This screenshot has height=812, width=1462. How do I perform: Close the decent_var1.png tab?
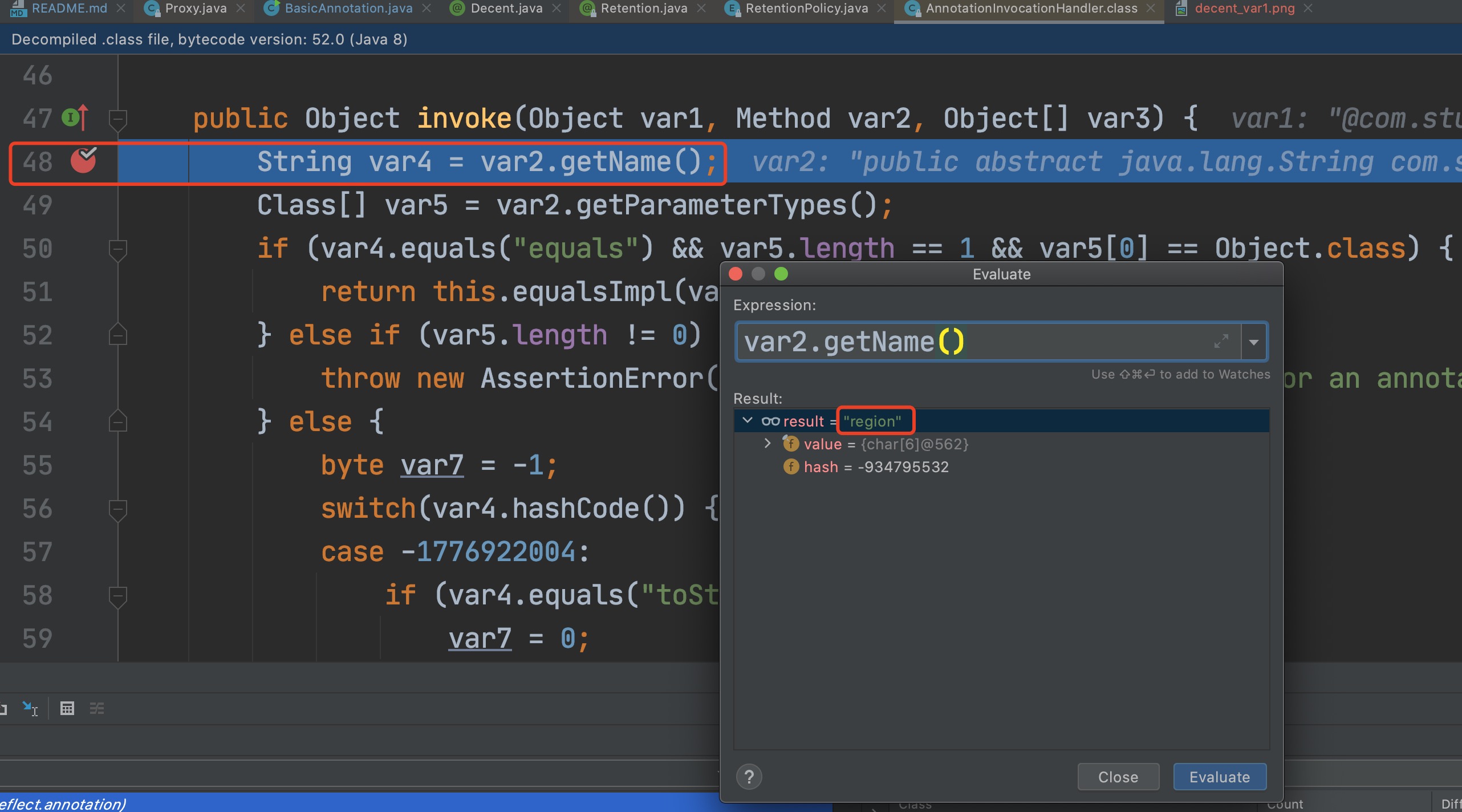(1308, 9)
